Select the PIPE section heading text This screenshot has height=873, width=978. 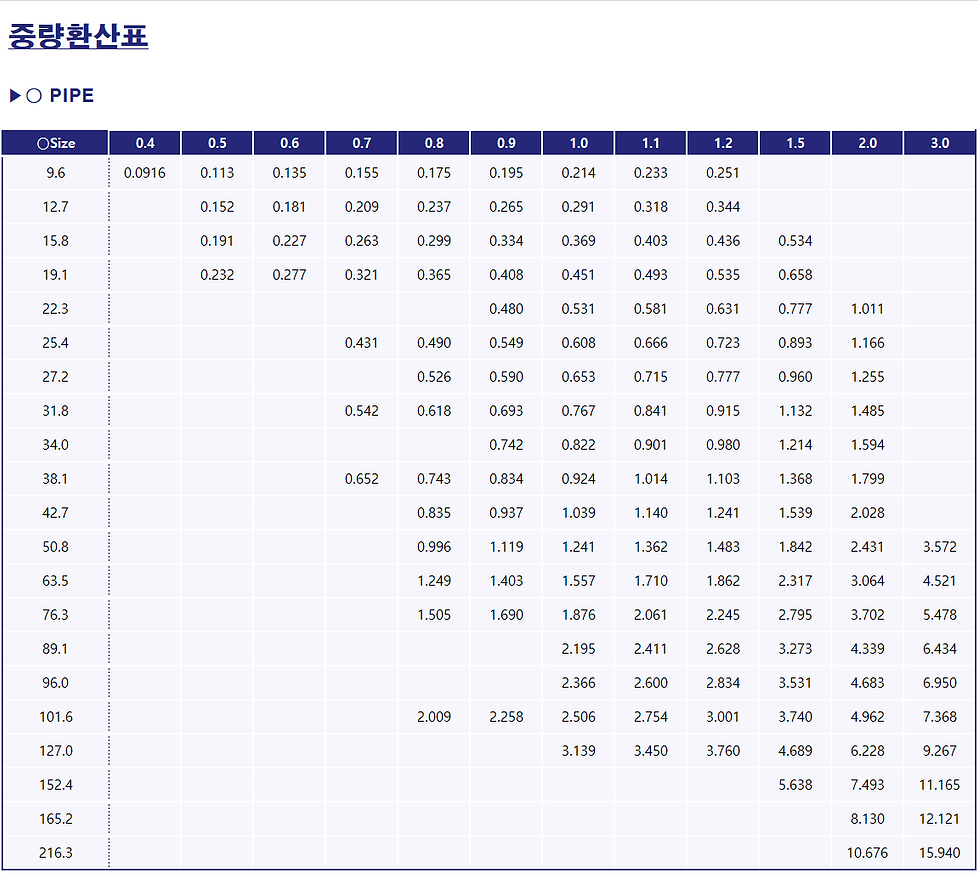(72, 95)
